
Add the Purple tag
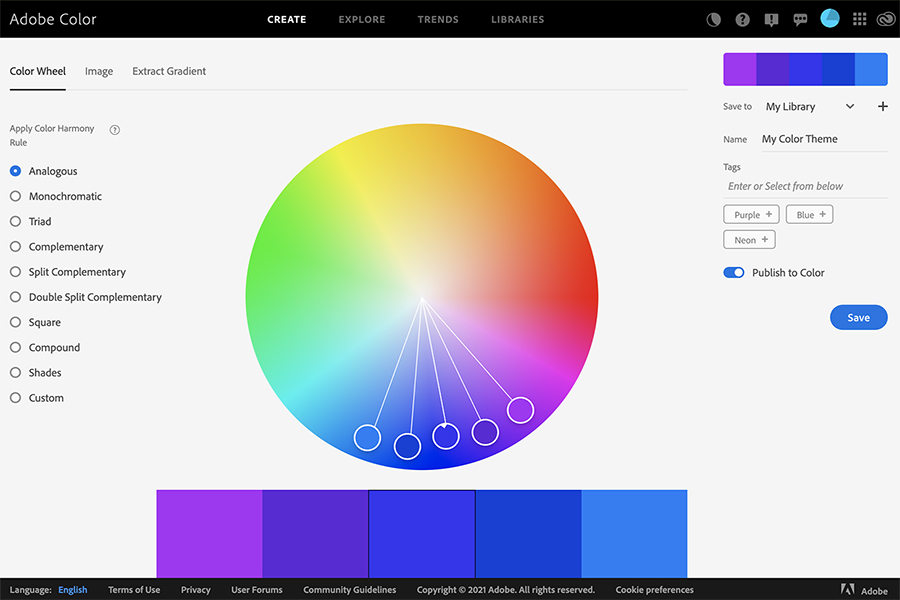pyautogui.click(x=751, y=215)
